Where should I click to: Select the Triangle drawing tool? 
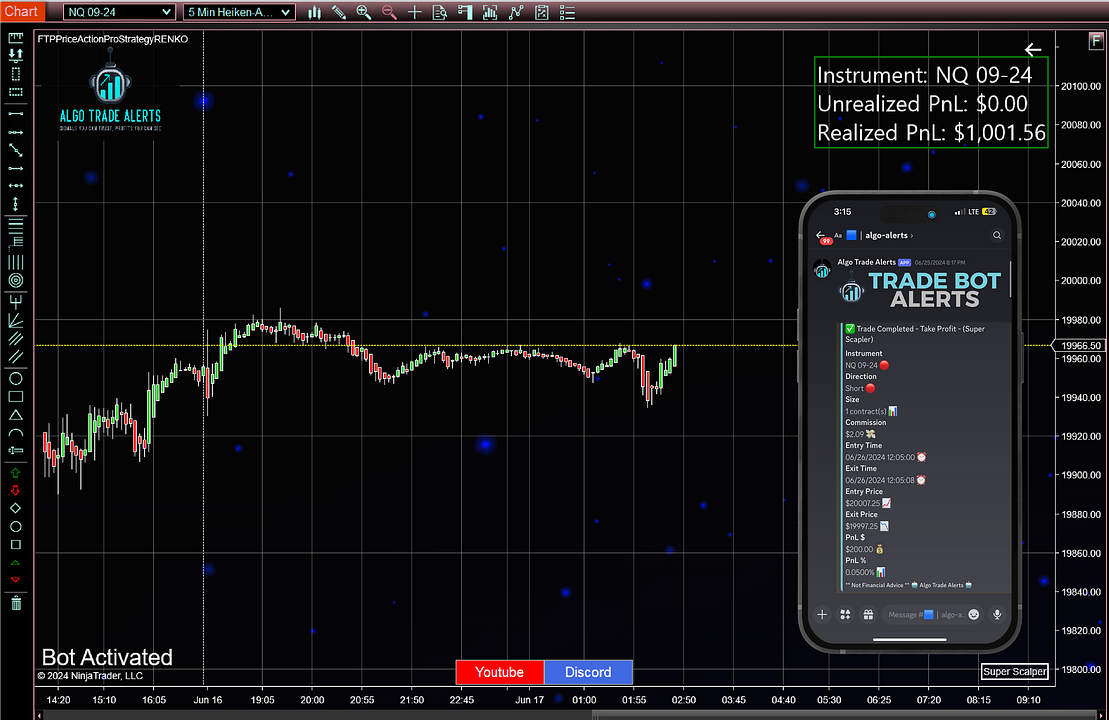(x=16, y=415)
